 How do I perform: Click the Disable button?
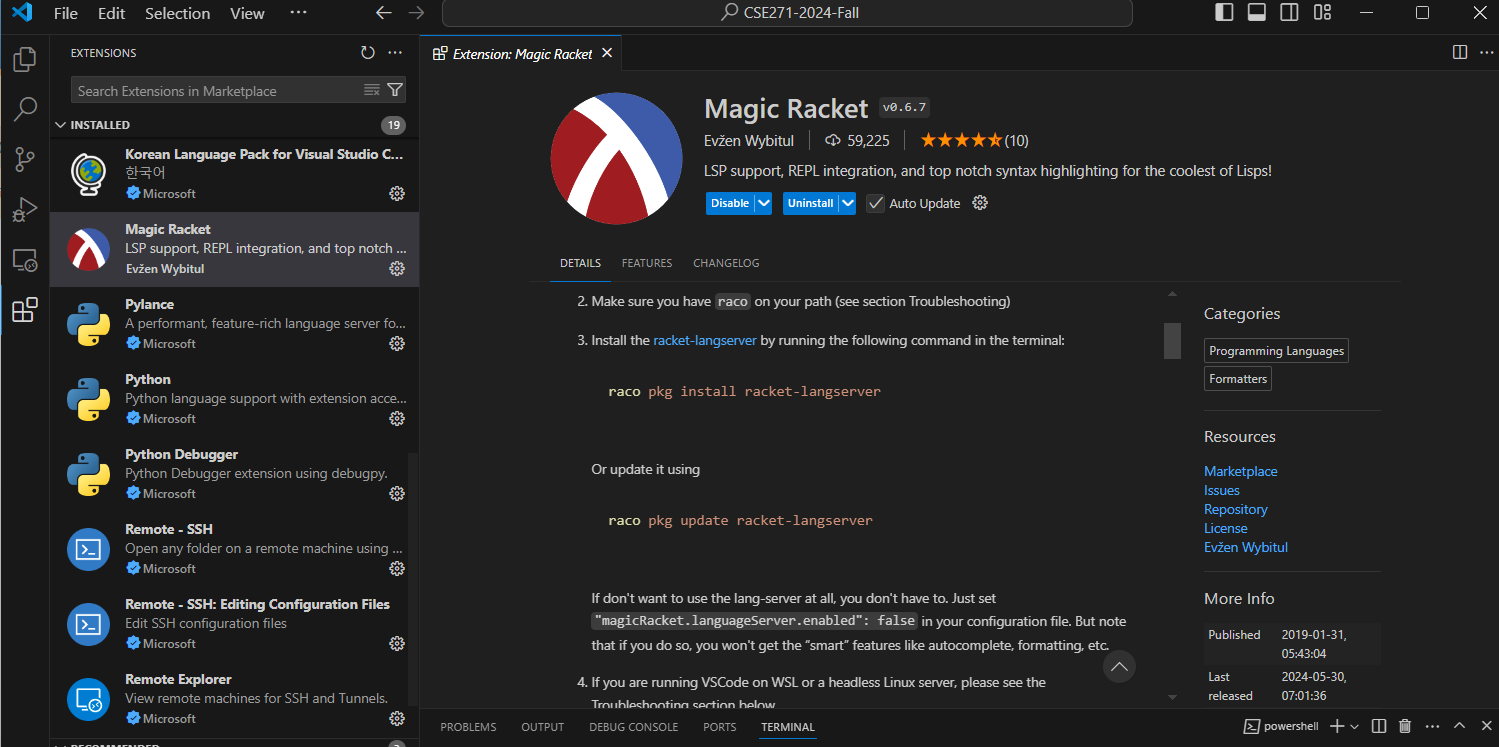[x=730, y=203]
